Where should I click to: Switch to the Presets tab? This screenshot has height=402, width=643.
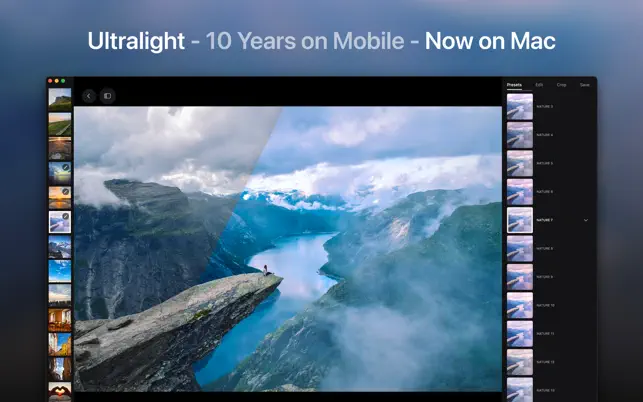[x=514, y=85]
